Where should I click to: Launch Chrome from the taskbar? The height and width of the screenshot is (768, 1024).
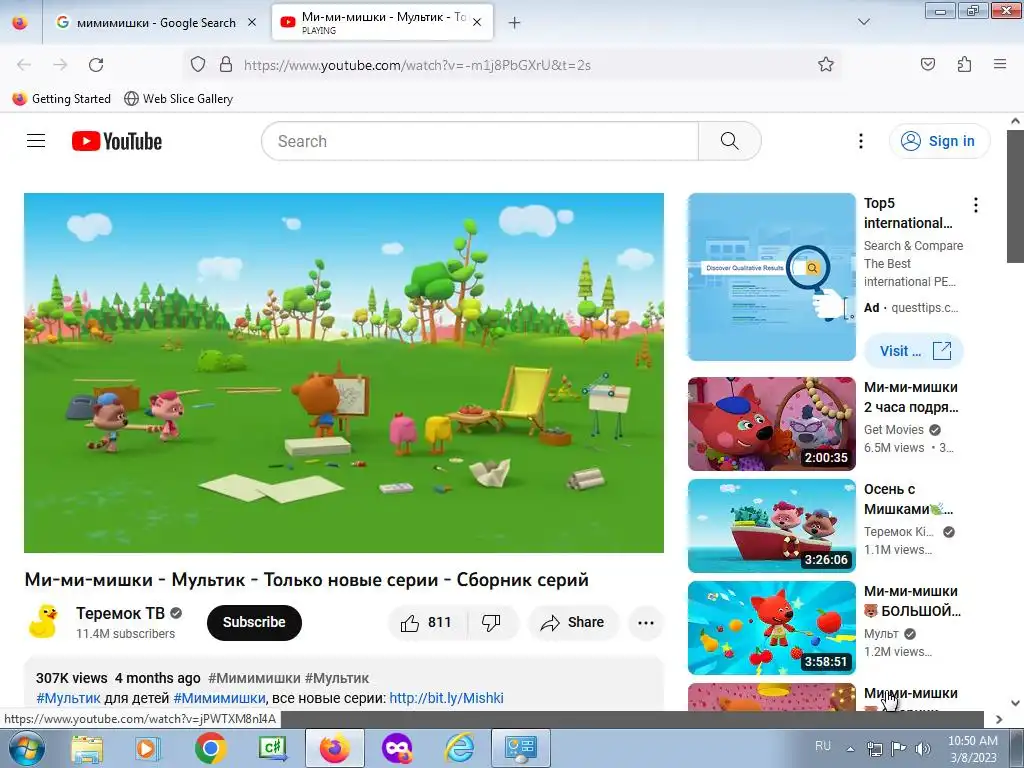point(210,748)
